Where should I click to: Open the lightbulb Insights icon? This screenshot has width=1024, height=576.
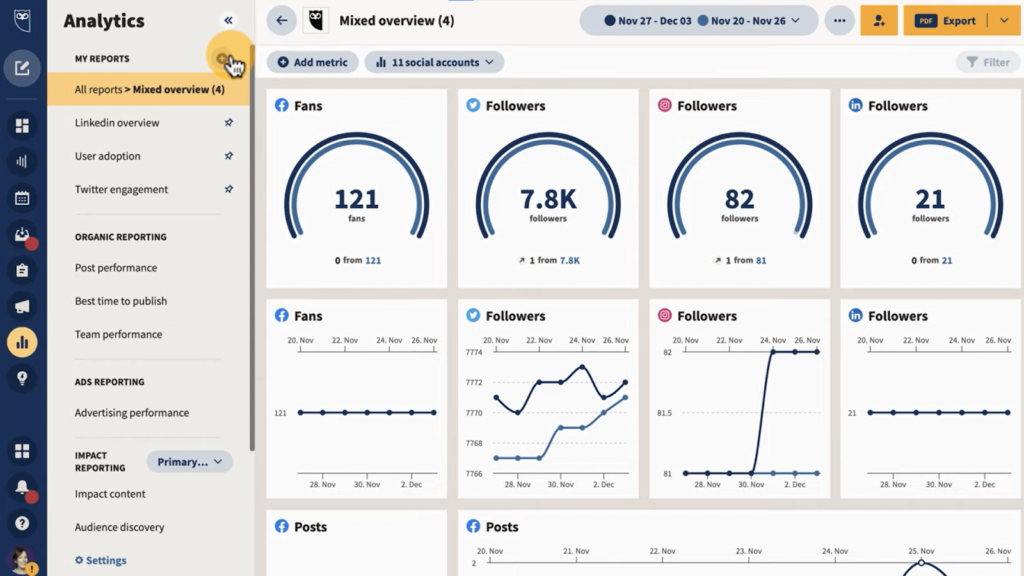click(22, 378)
